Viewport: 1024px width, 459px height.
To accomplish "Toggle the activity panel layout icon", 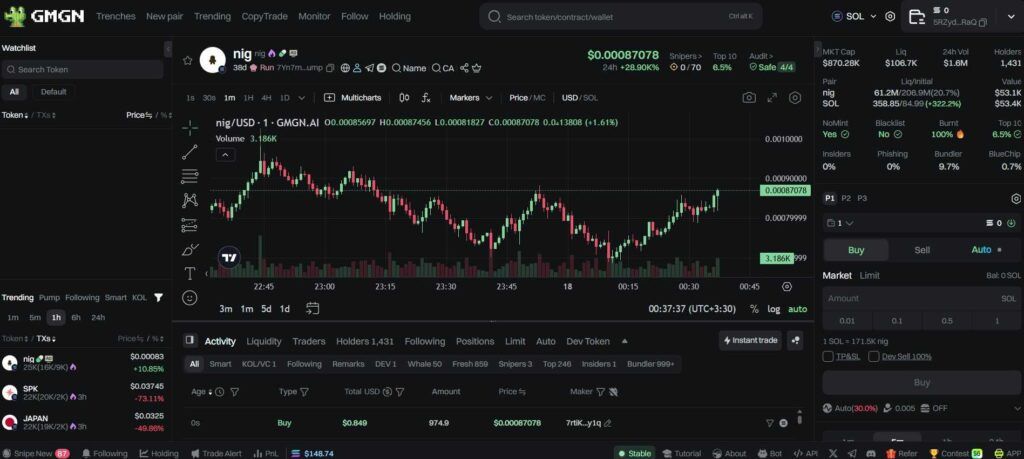I will click(x=190, y=341).
